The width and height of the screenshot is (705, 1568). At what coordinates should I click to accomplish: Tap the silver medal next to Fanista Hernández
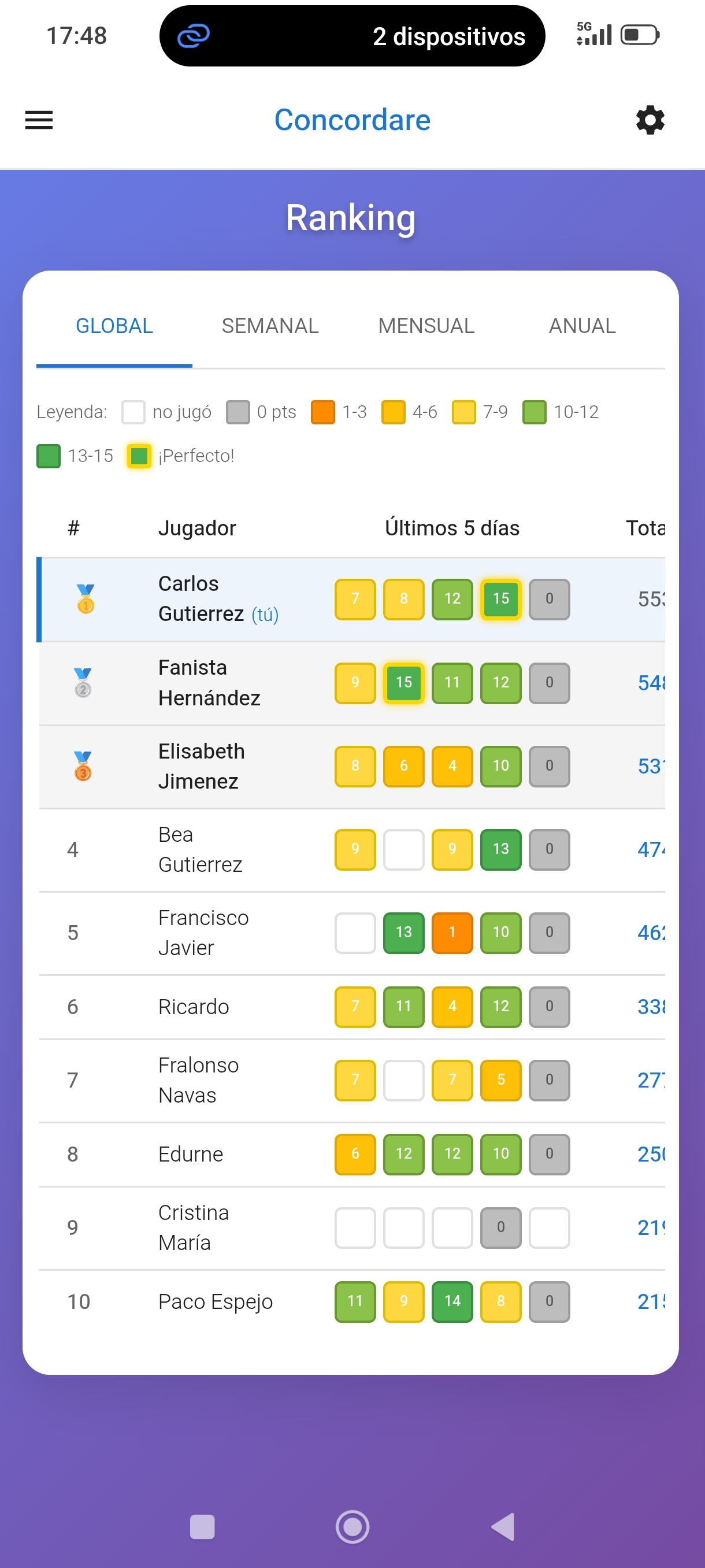point(83,682)
